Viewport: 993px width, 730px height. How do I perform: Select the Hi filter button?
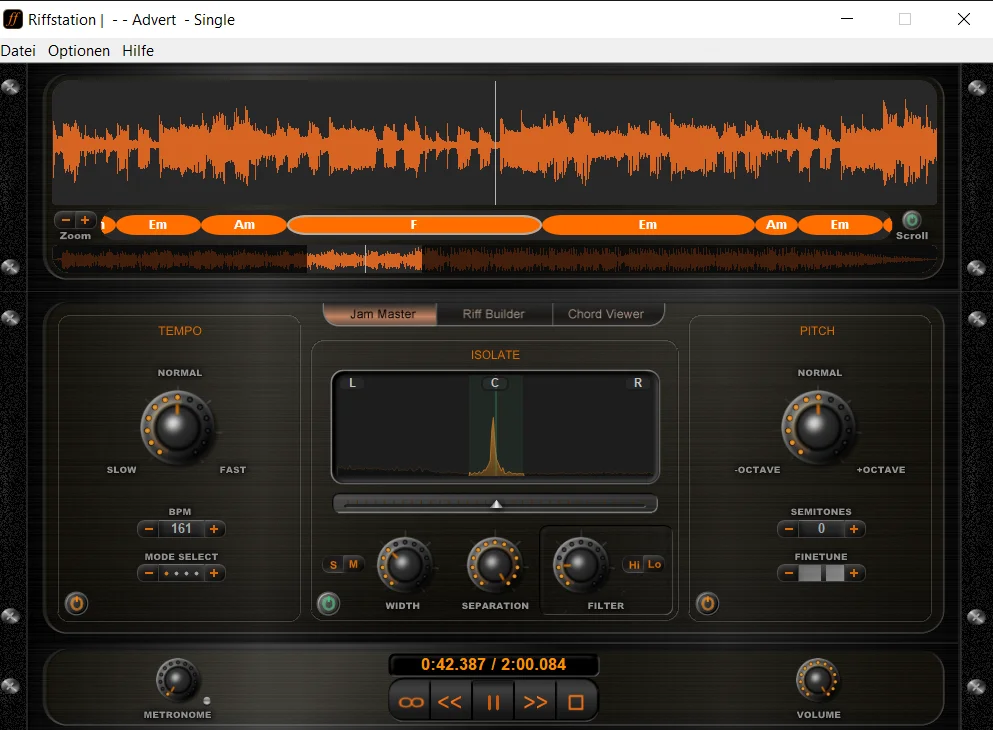click(633, 565)
